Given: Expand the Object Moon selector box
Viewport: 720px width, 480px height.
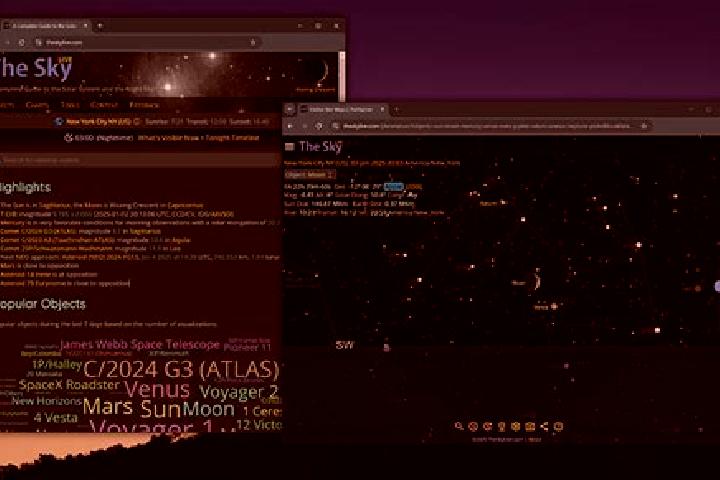Looking at the screenshot, I should (310, 175).
